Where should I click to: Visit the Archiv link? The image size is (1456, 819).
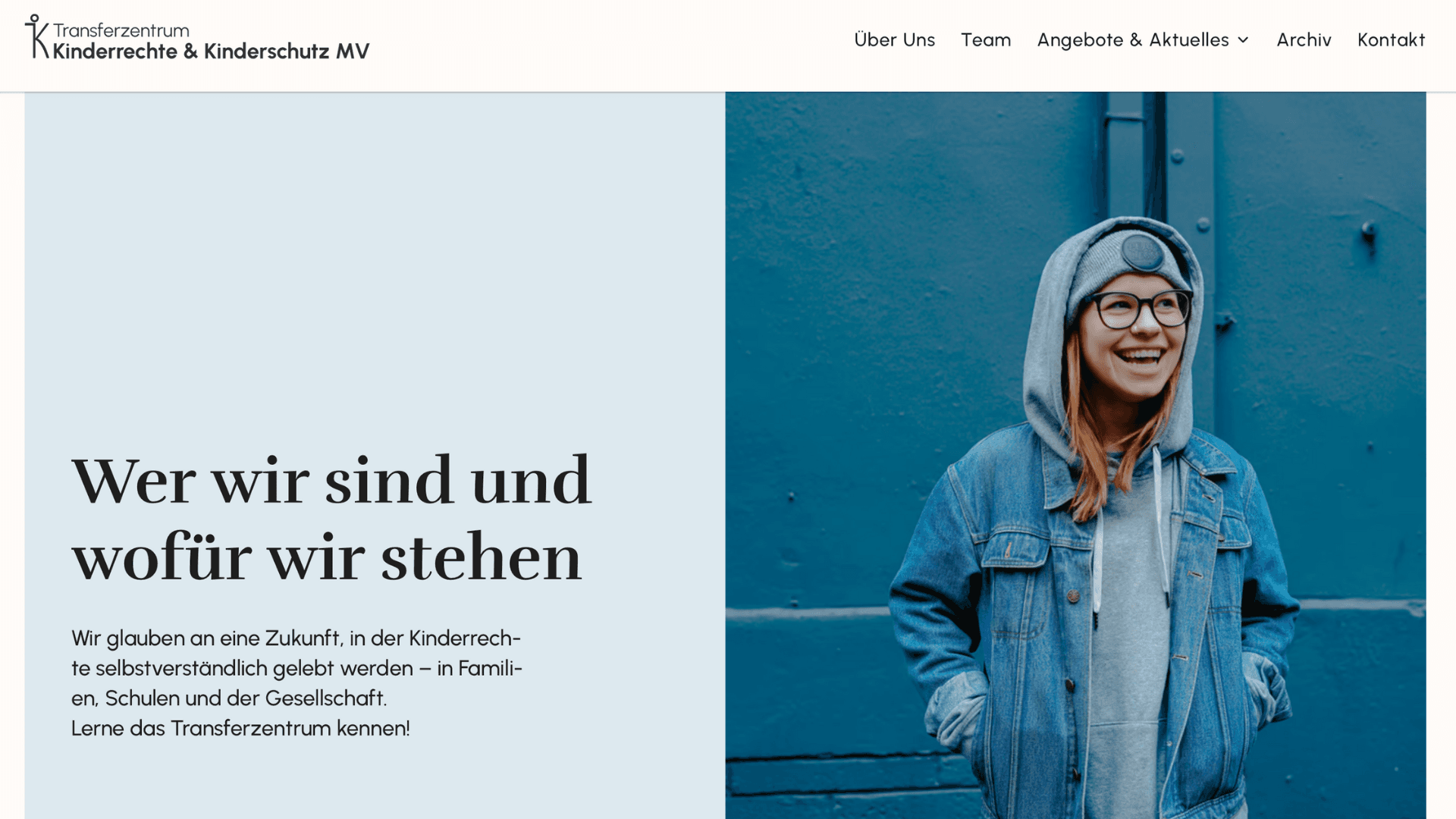coord(1304,39)
